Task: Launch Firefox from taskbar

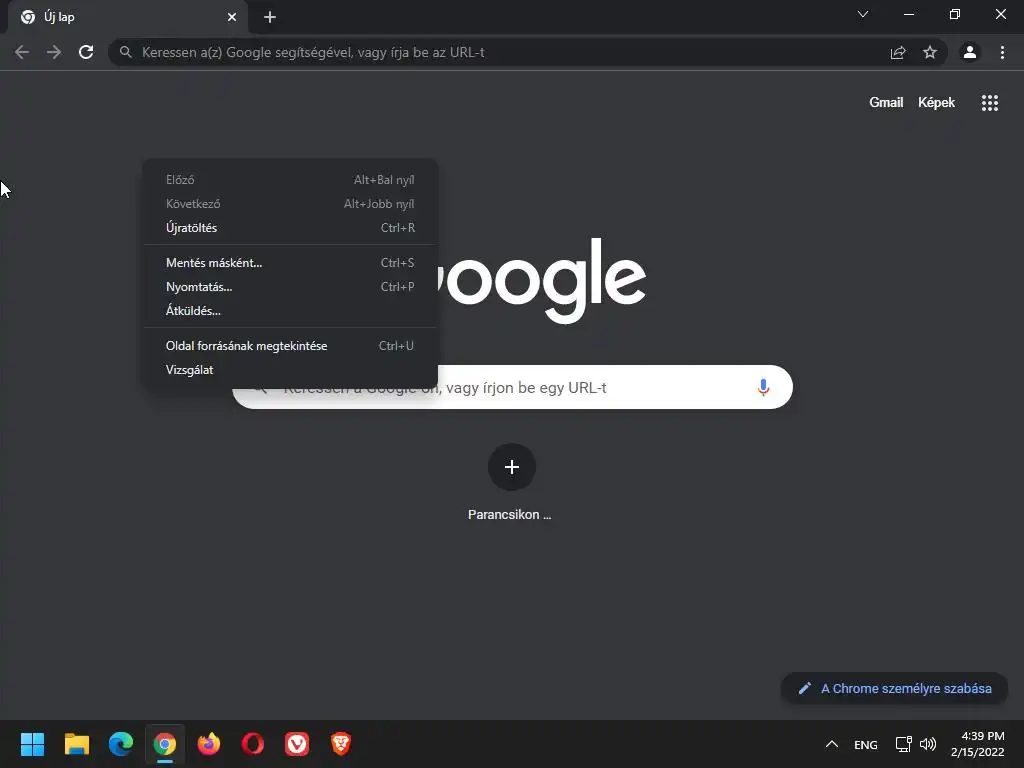Action: tap(209, 744)
